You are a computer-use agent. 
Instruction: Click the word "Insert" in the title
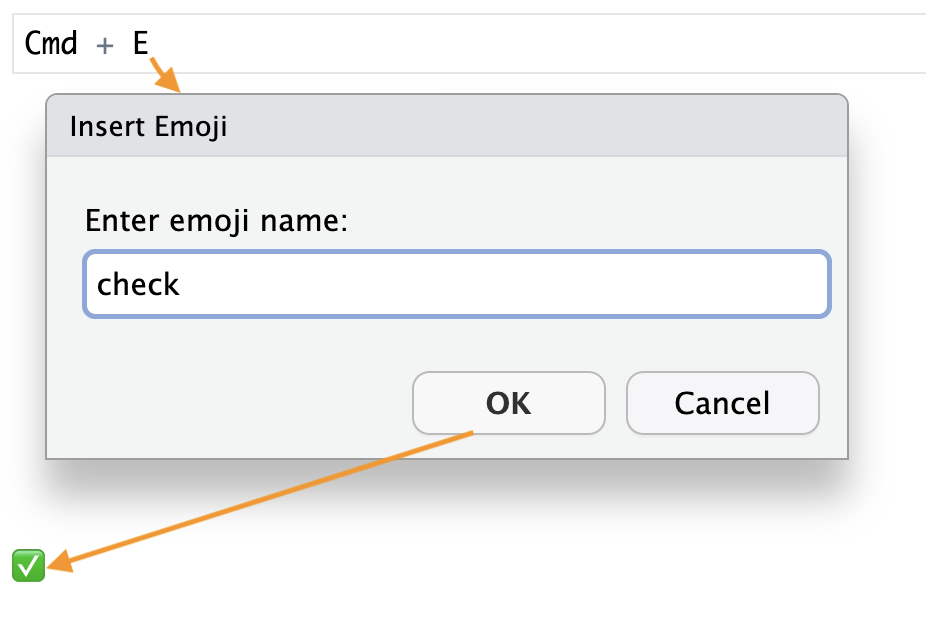coord(100,127)
